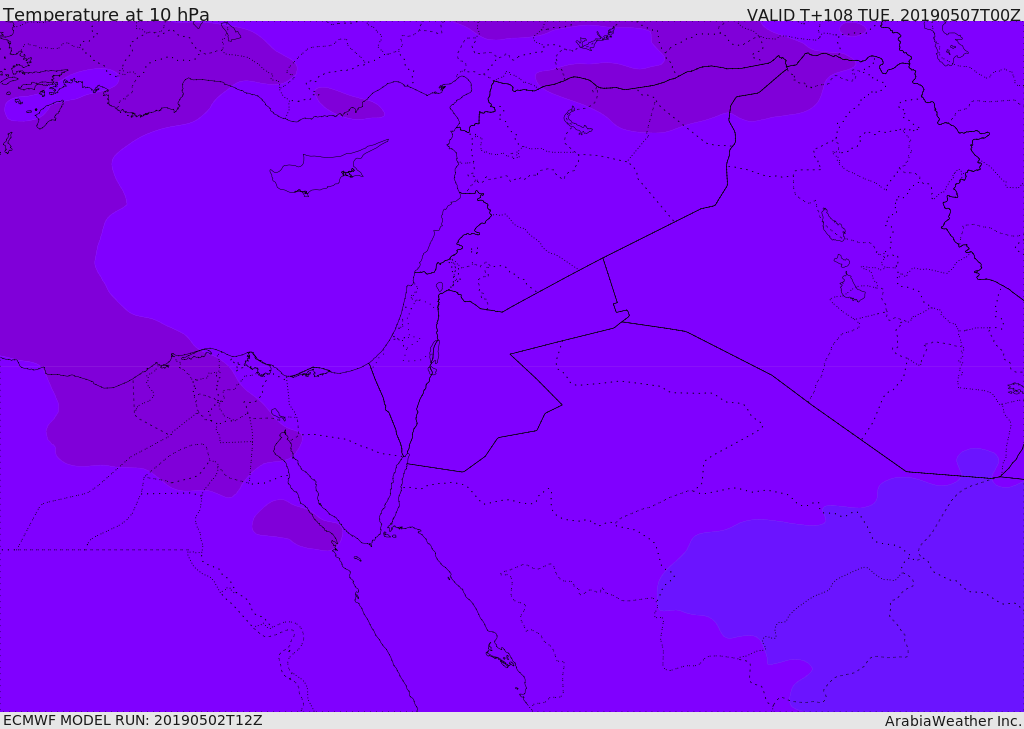Click the 'VALID T+108 TUE. 20190507T00Z' label

[884, 15]
